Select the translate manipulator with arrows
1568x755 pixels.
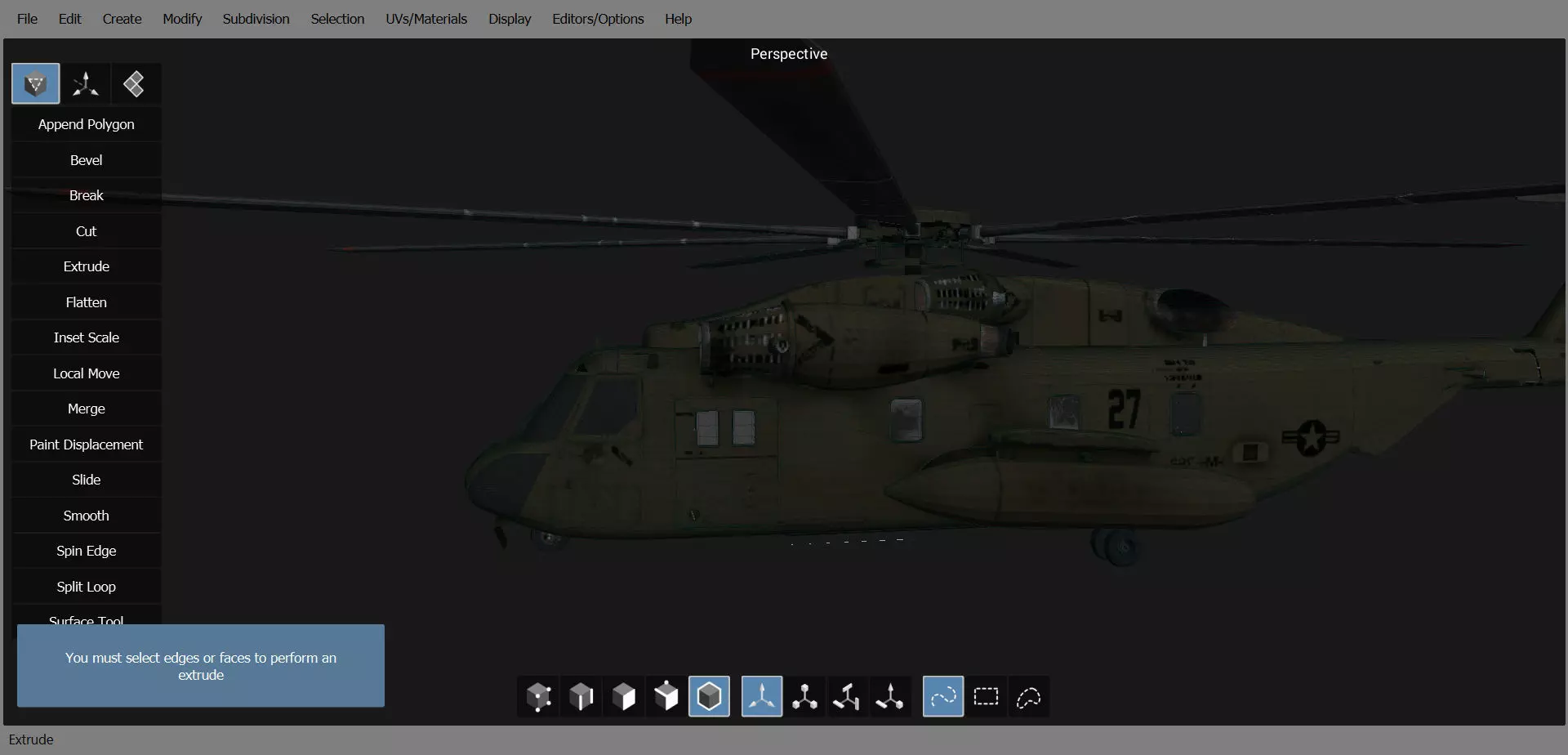click(762, 697)
